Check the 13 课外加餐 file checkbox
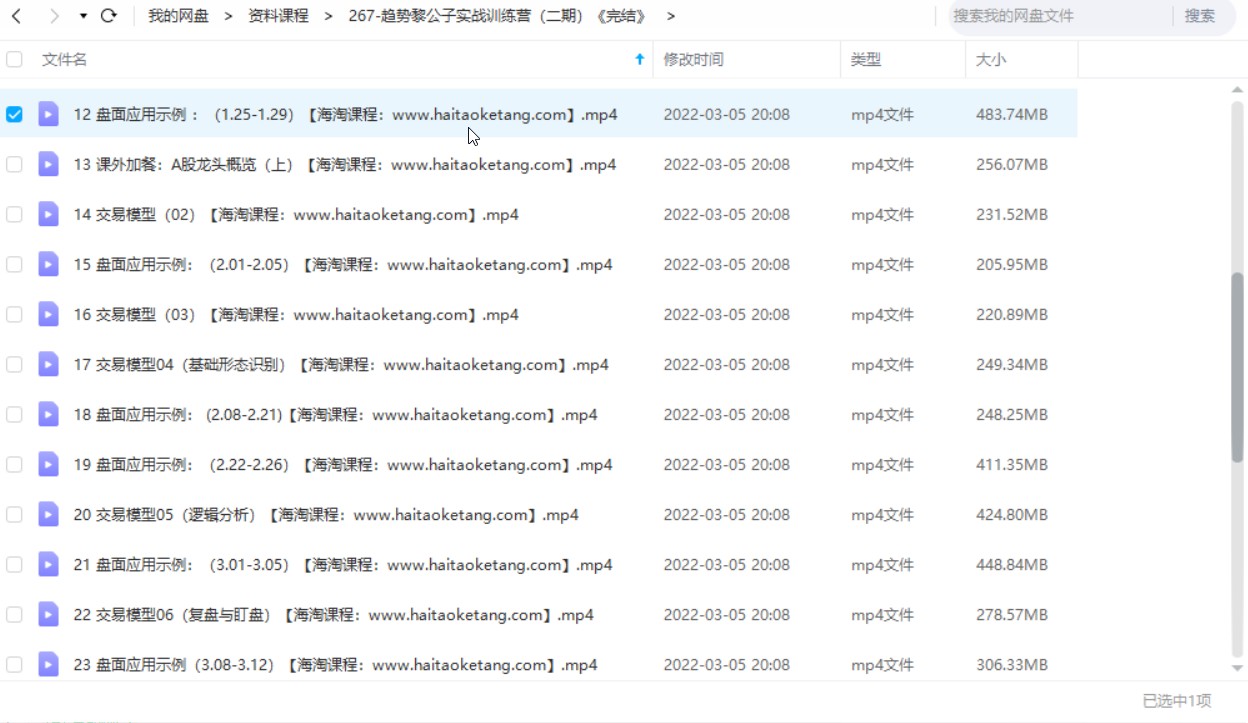The width and height of the screenshot is (1248, 723). 14,164
